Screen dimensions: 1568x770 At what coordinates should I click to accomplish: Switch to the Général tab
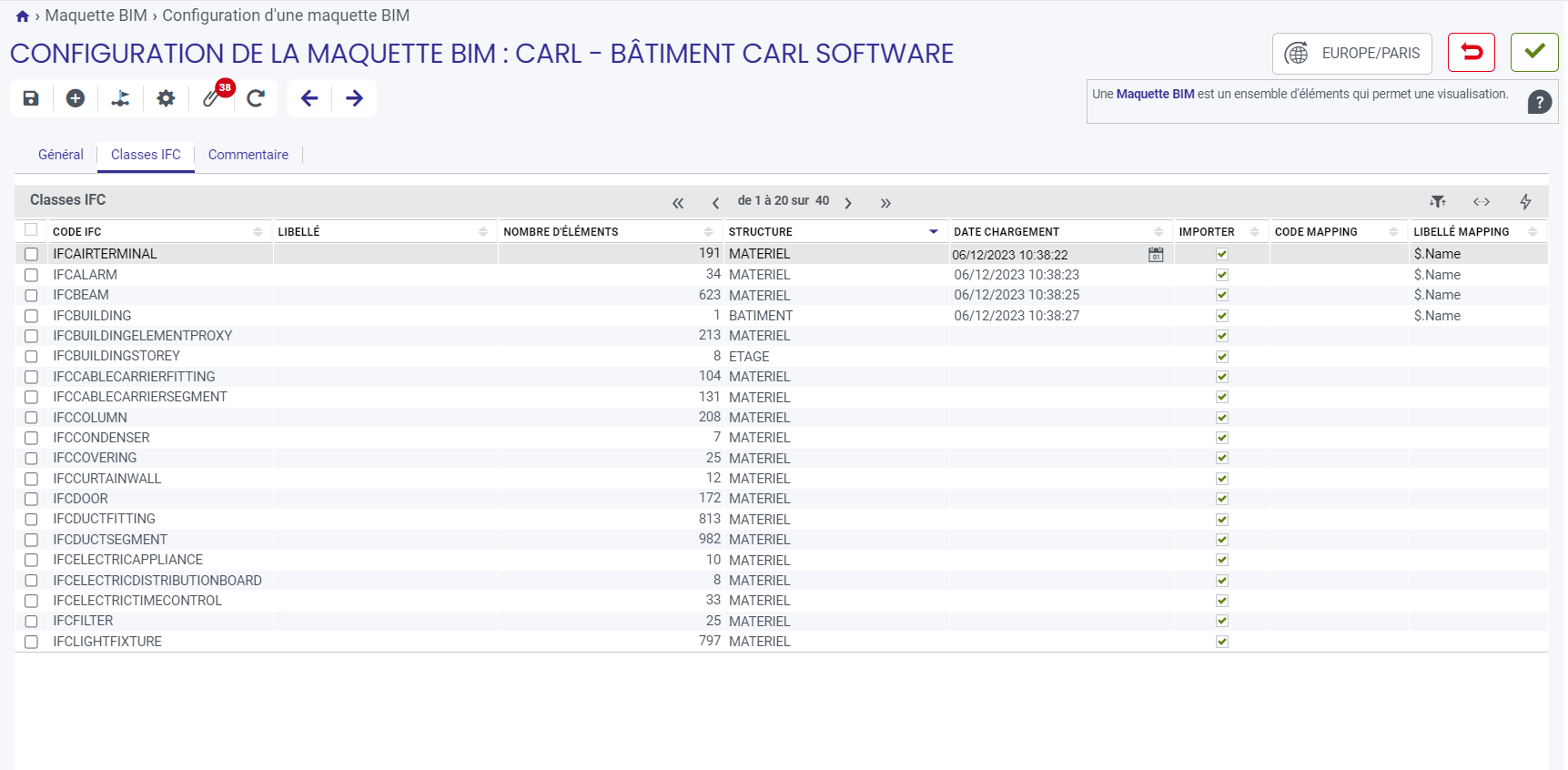[61, 155]
